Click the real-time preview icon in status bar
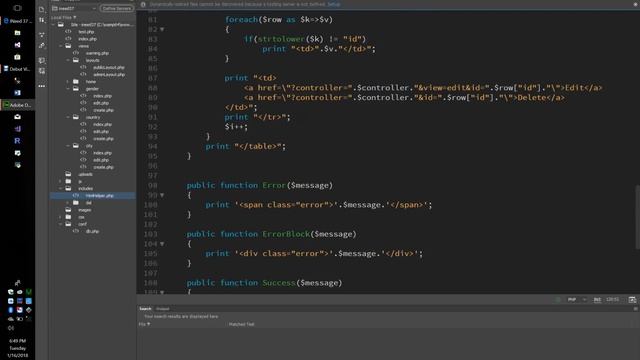640x360 pixels. [x=632, y=300]
